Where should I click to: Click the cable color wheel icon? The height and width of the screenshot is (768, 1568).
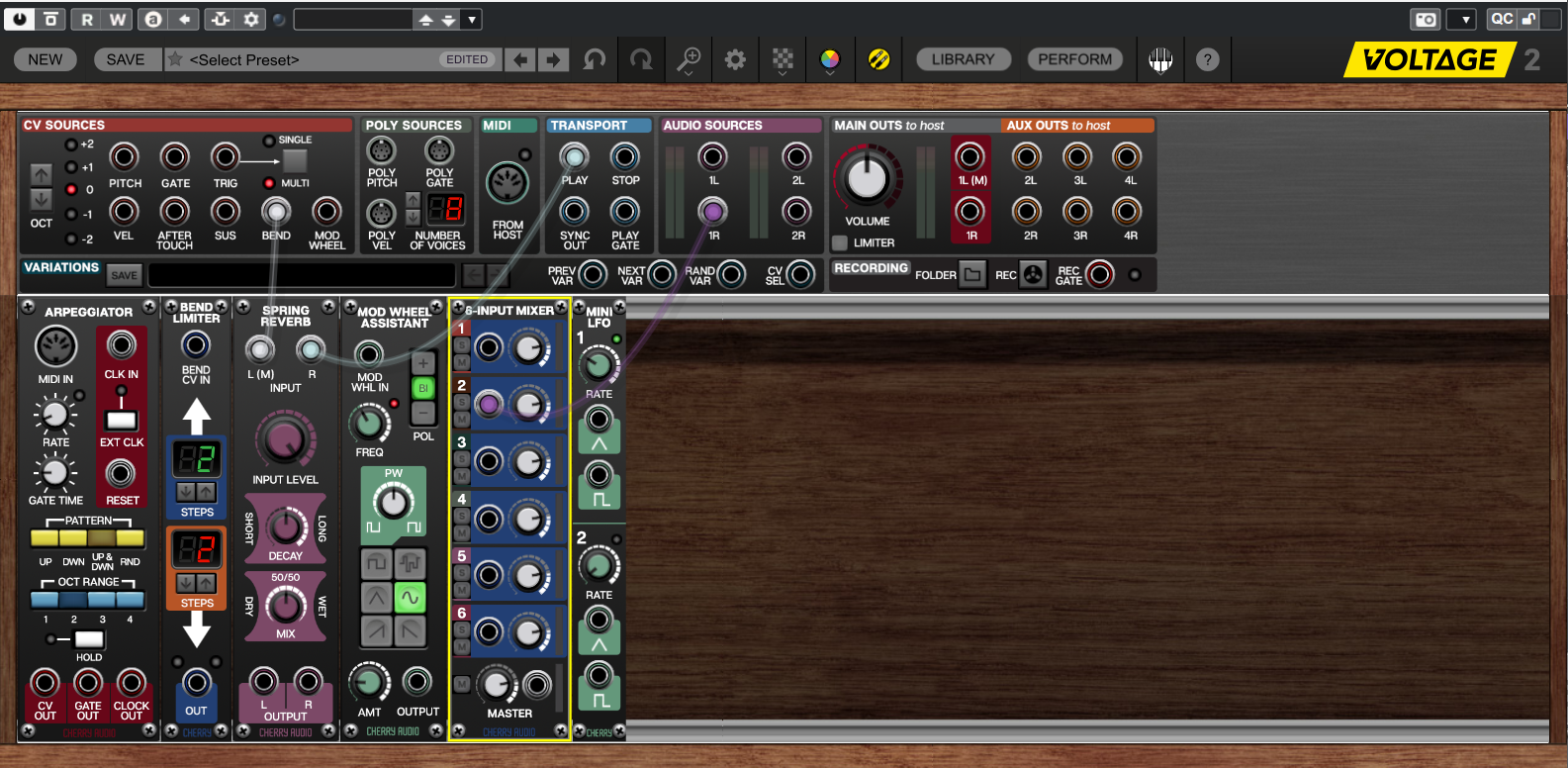pos(830,59)
